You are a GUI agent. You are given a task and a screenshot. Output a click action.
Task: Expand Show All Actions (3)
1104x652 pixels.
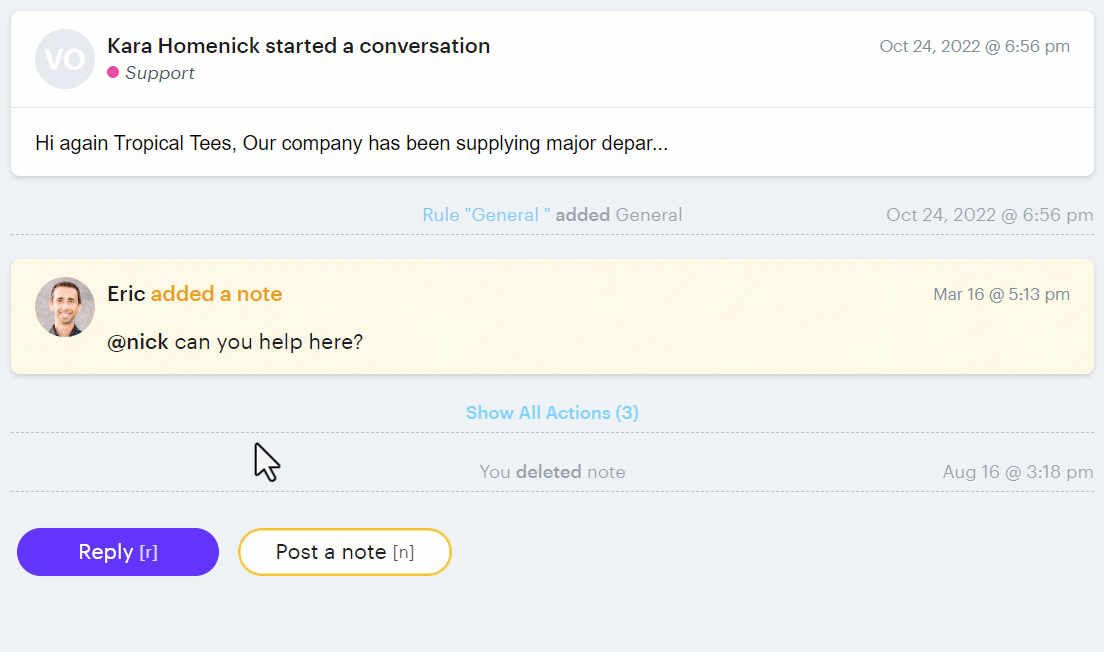point(552,413)
